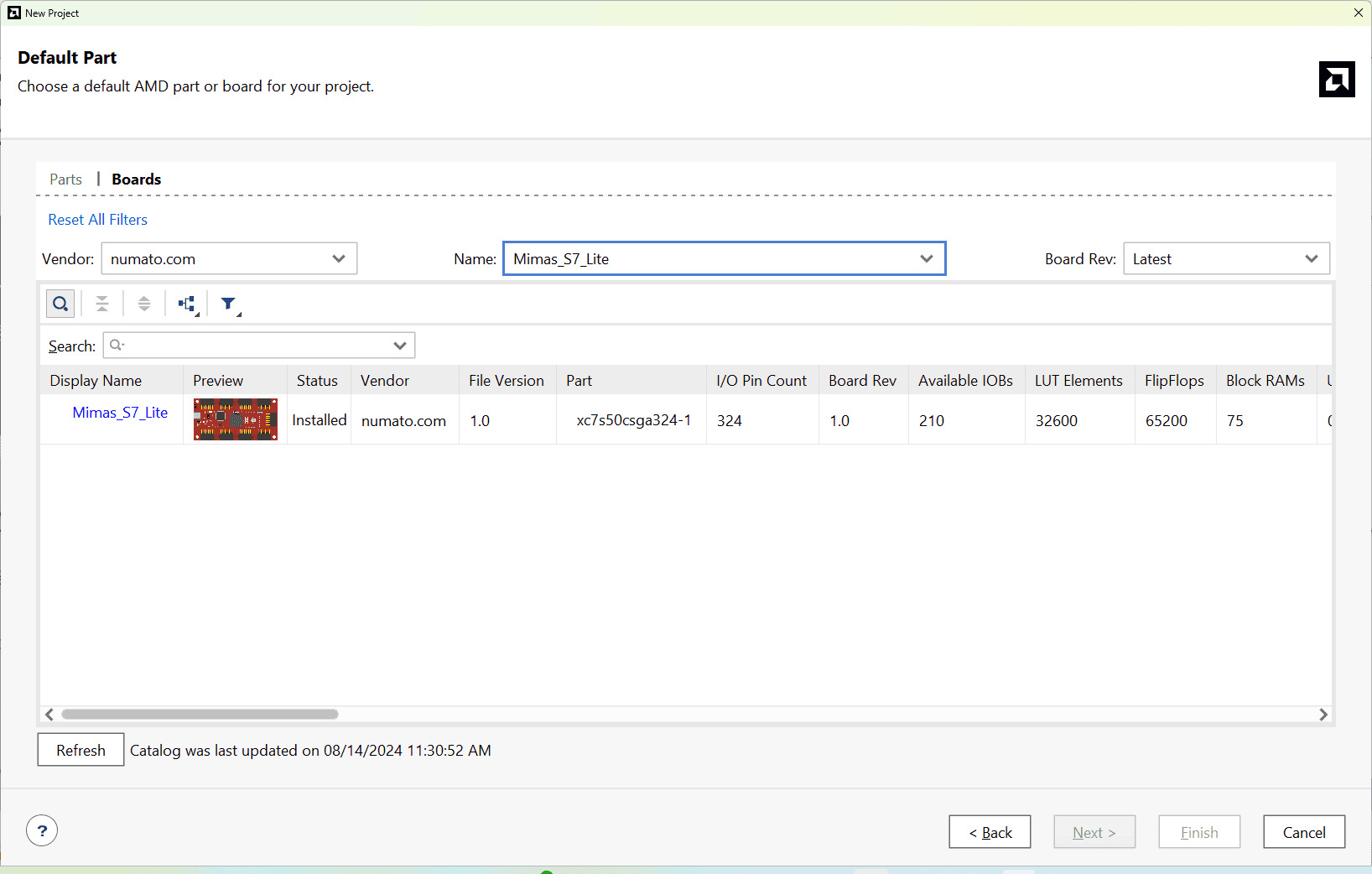Cancel the New Project wizard
Viewport: 1372px width, 874px height.
pyautogui.click(x=1303, y=832)
